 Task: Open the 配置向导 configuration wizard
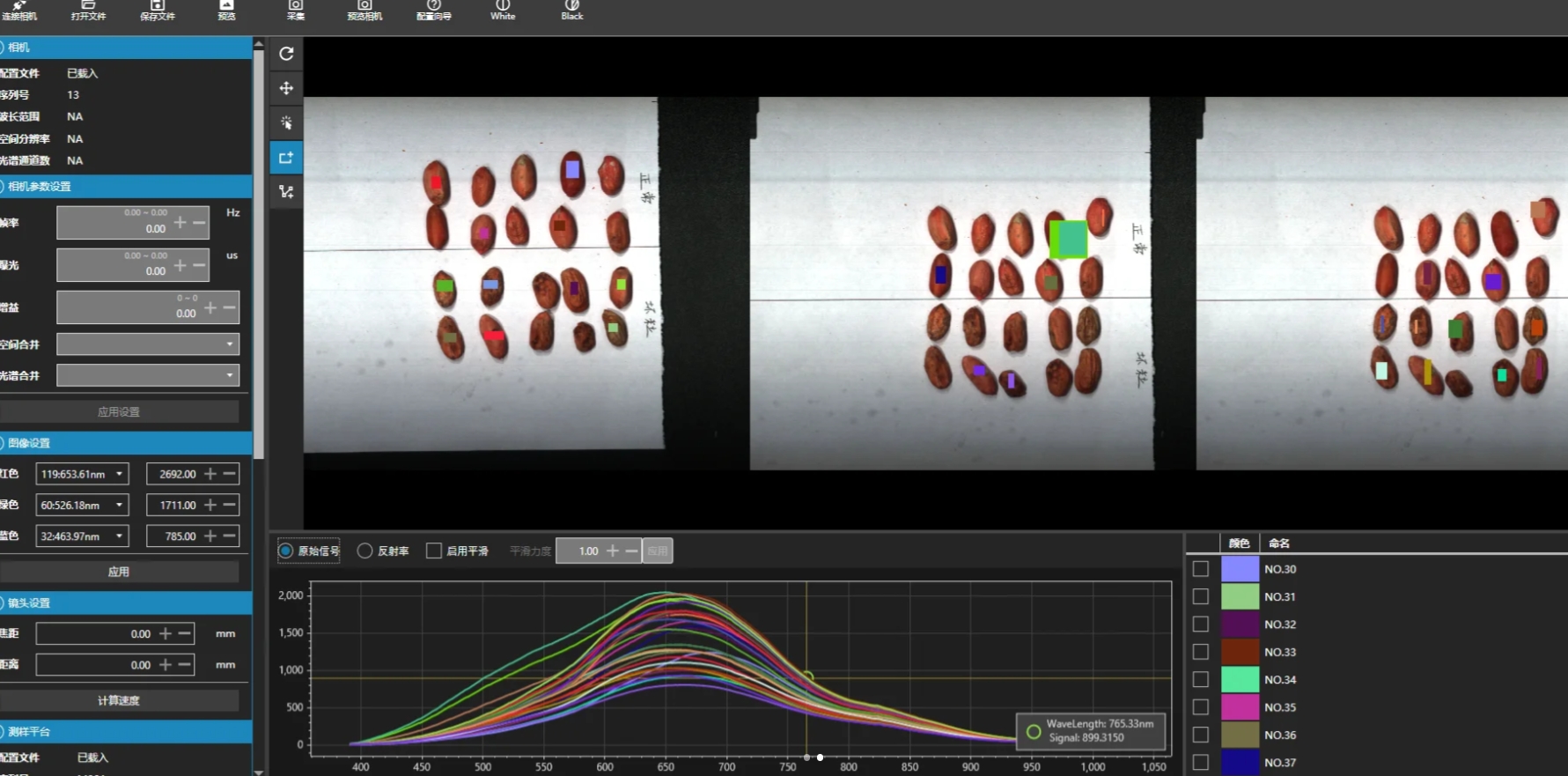(x=433, y=10)
